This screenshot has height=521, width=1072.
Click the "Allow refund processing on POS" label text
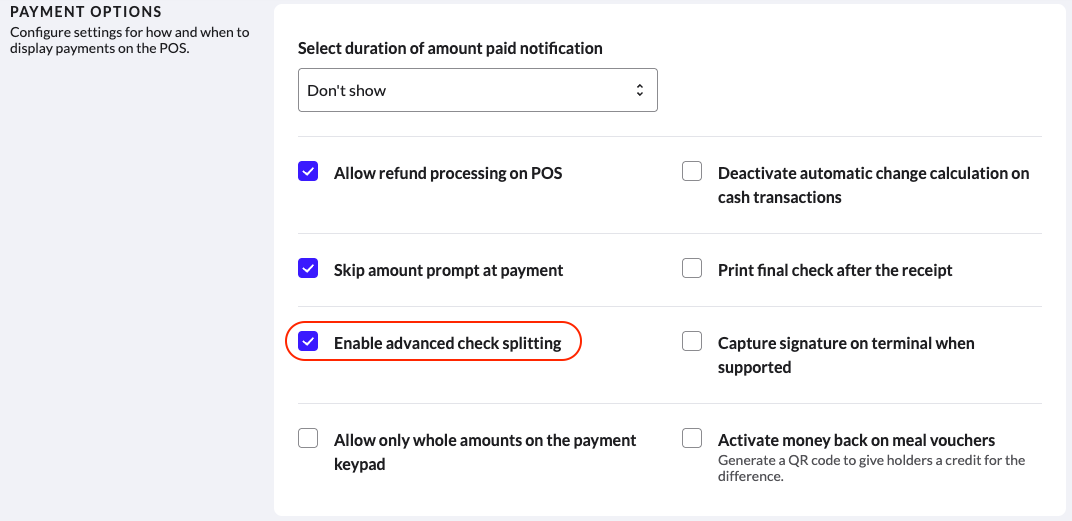pos(448,173)
